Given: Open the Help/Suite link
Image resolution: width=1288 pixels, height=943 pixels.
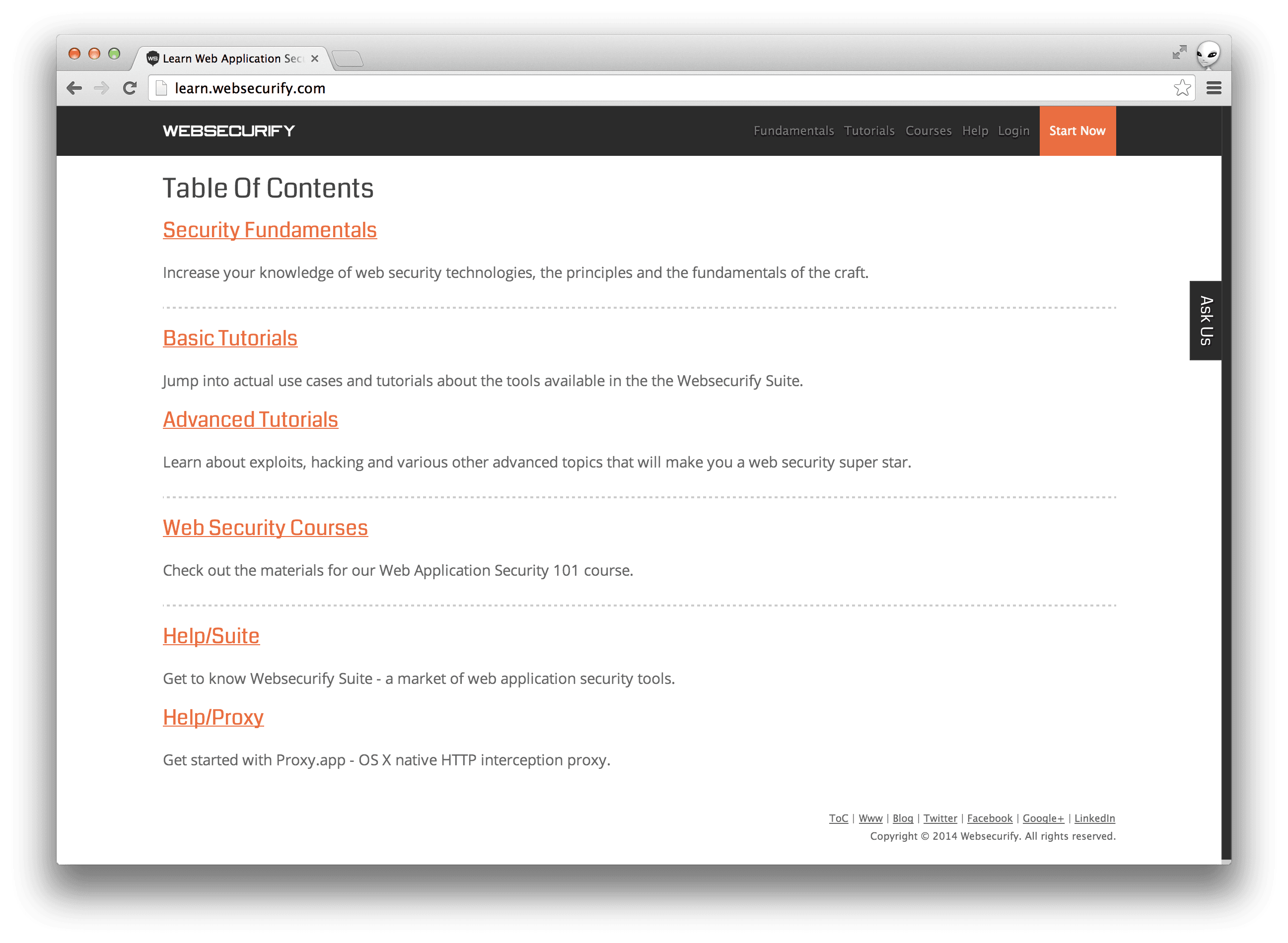Looking at the screenshot, I should (x=211, y=636).
